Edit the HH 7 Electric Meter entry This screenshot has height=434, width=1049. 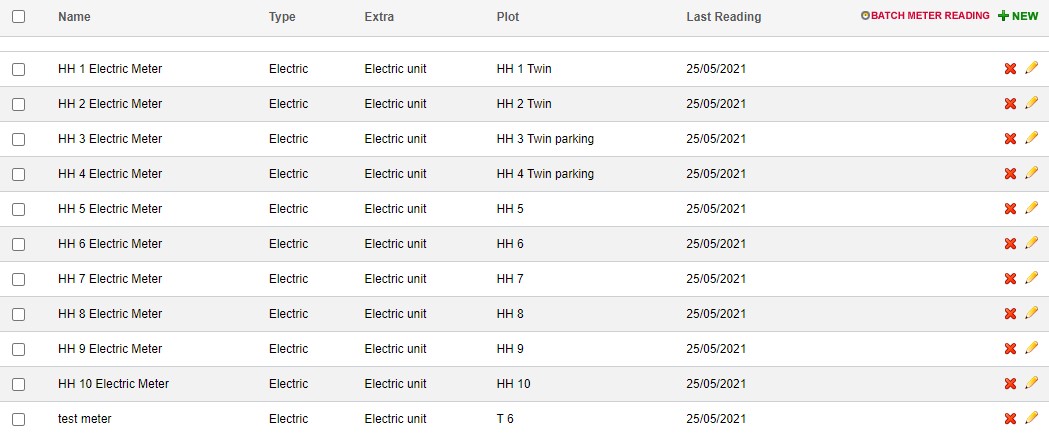[1032, 278]
